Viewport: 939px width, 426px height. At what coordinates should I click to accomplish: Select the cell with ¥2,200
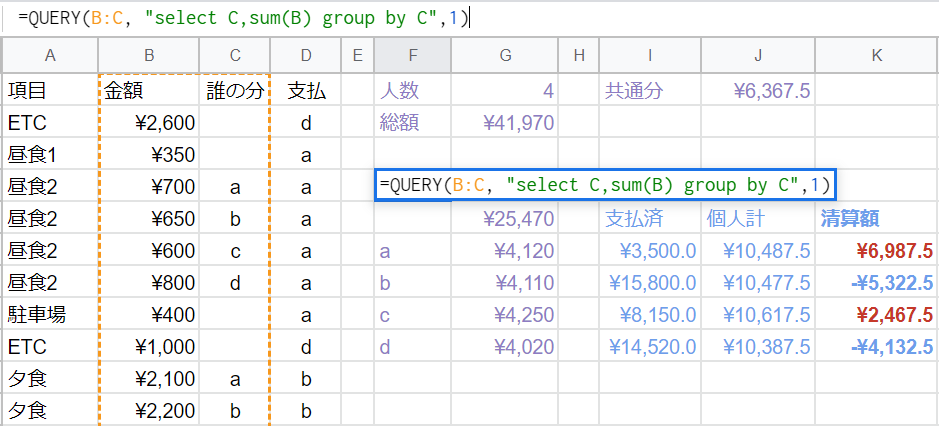(x=149, y=410)
